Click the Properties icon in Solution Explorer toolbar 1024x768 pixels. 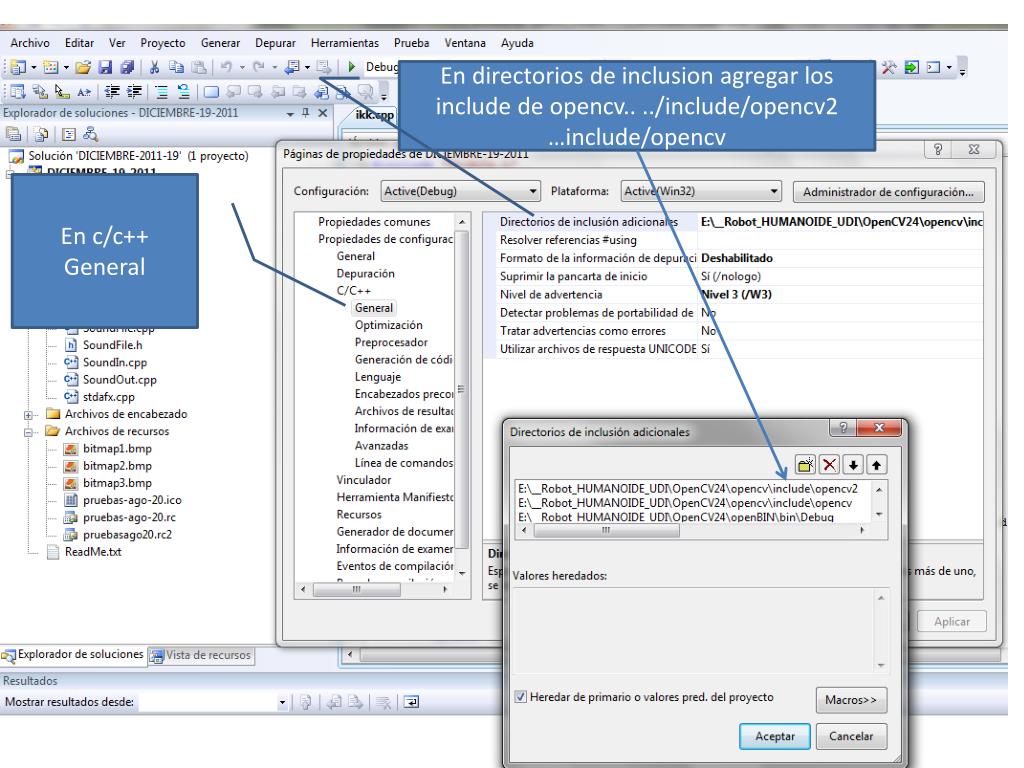(x=14, y=135)
